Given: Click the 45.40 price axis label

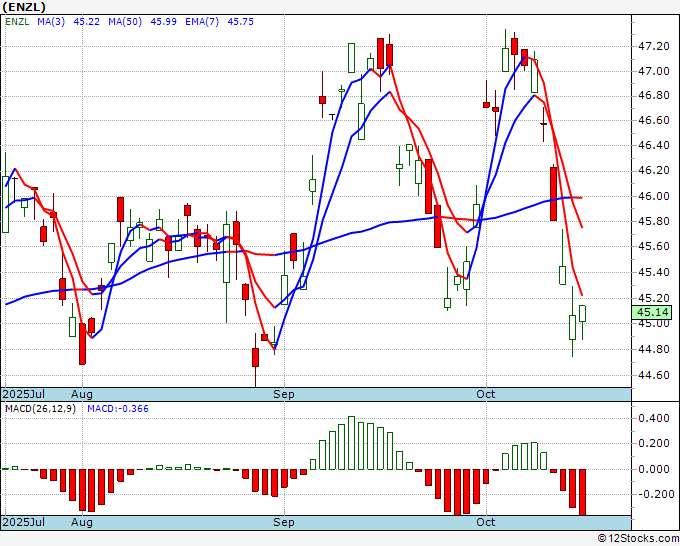Looking at the screenshot, I should [654, 272].
